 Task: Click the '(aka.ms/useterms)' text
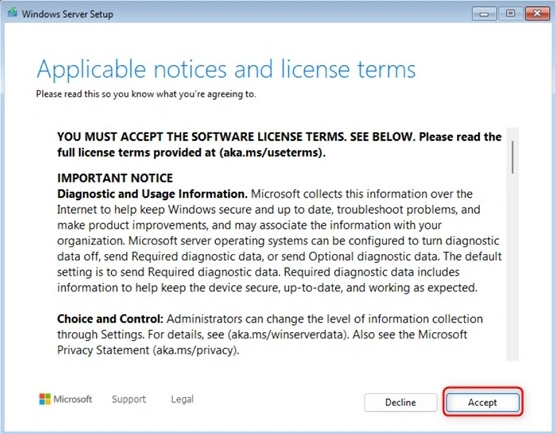272,153
